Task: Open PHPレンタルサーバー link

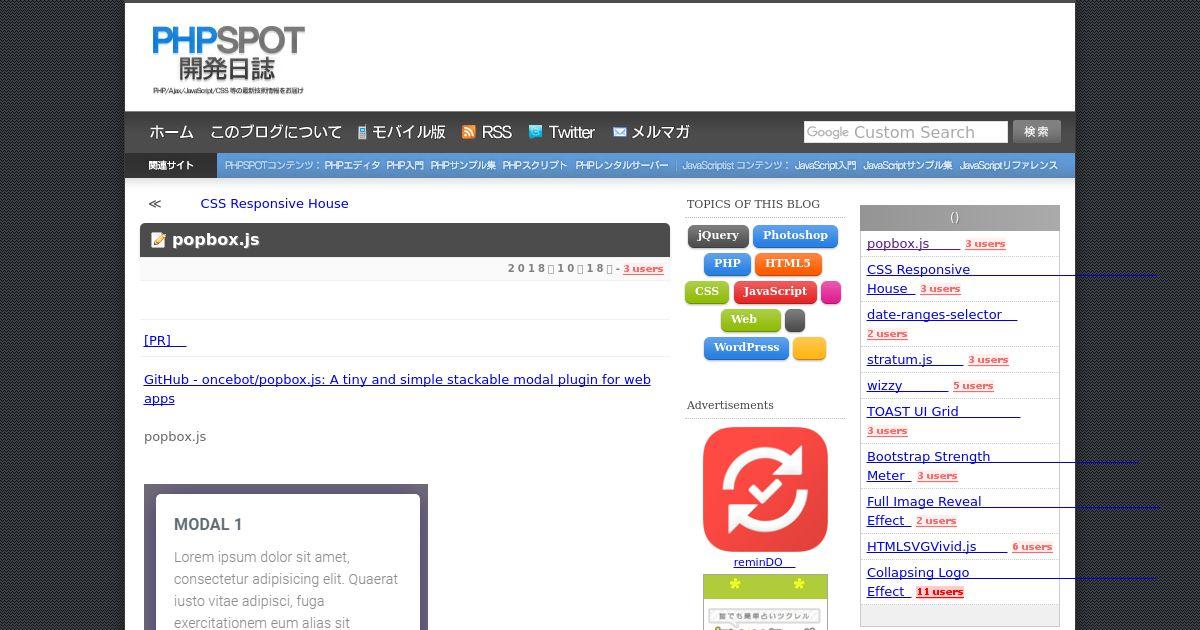Action: (x=622, y=166)
